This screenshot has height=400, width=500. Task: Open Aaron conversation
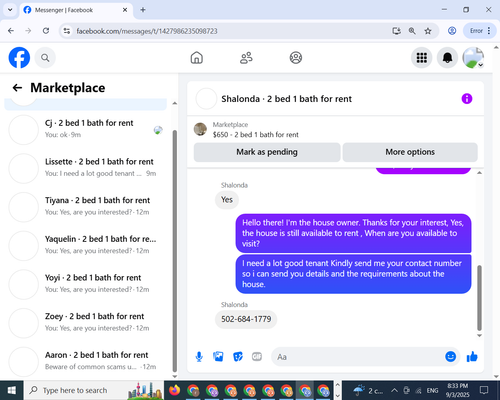click(86, 361)
